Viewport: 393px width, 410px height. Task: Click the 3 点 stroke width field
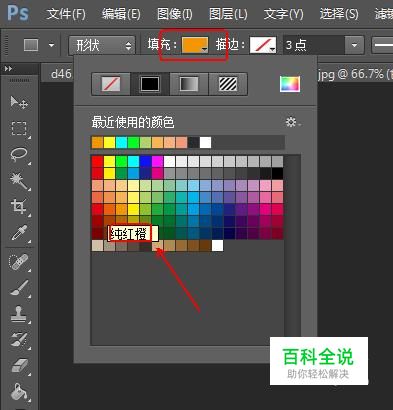(x=313, y=45)
